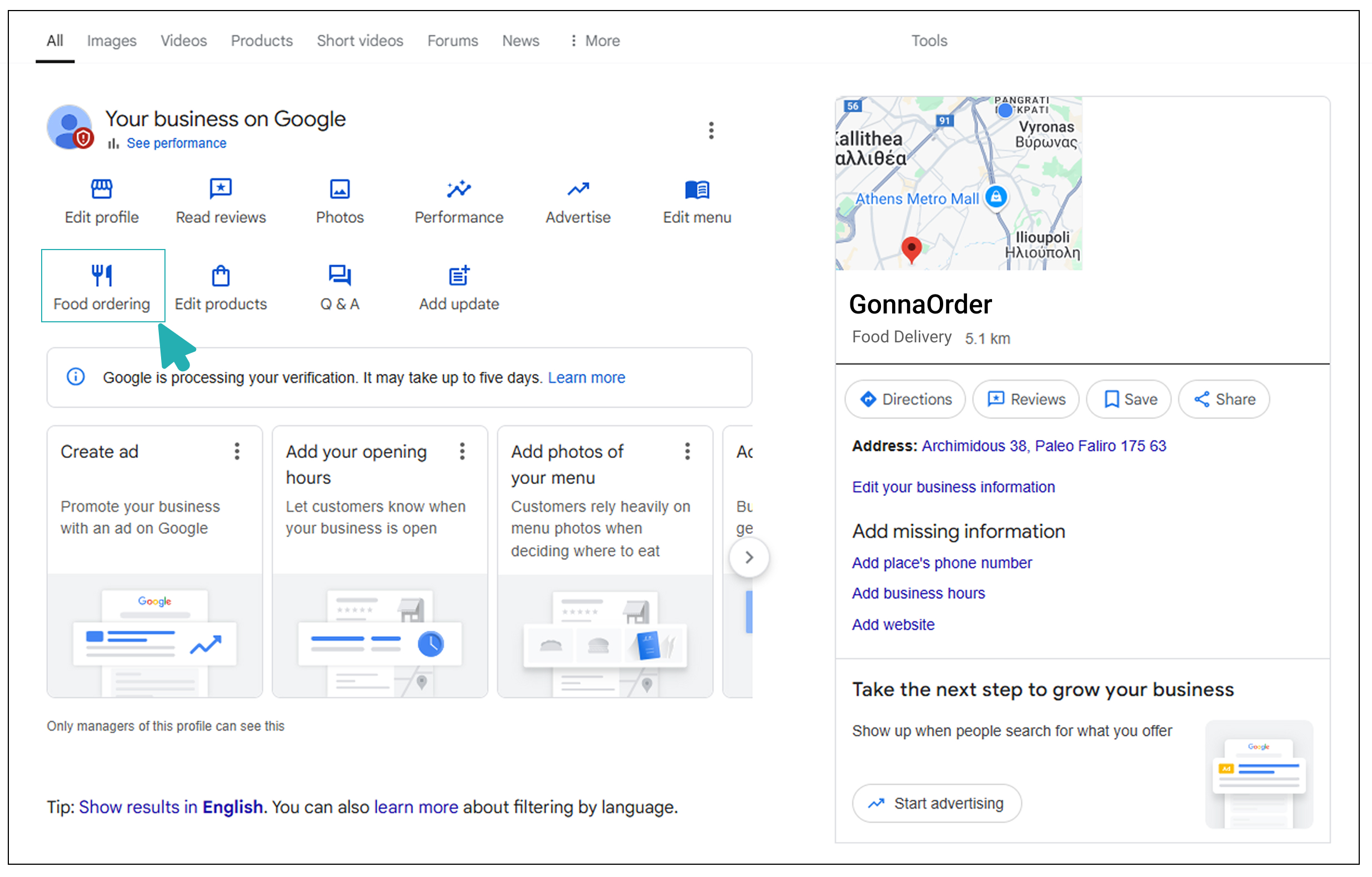
Task: Switch to the Short videos tab
Action: (360, 41)
